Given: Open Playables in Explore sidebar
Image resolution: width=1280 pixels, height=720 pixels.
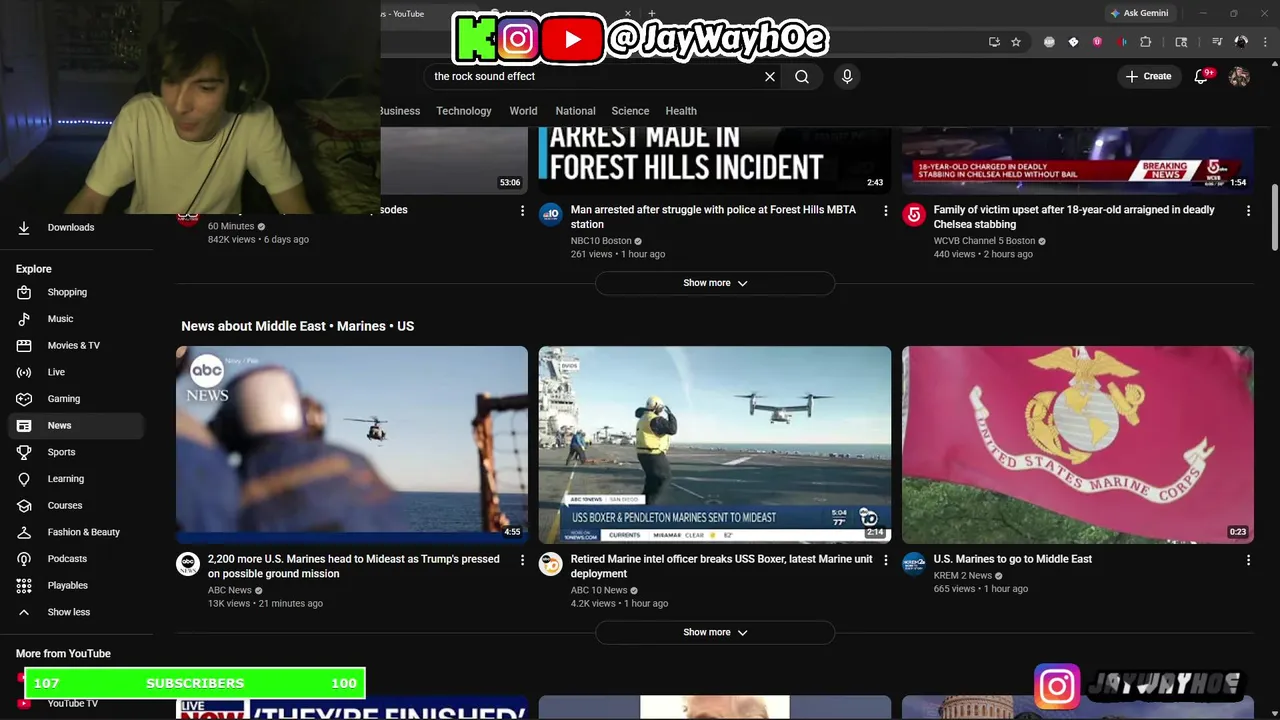Looking at the screenshot, I should pos(76,585).
